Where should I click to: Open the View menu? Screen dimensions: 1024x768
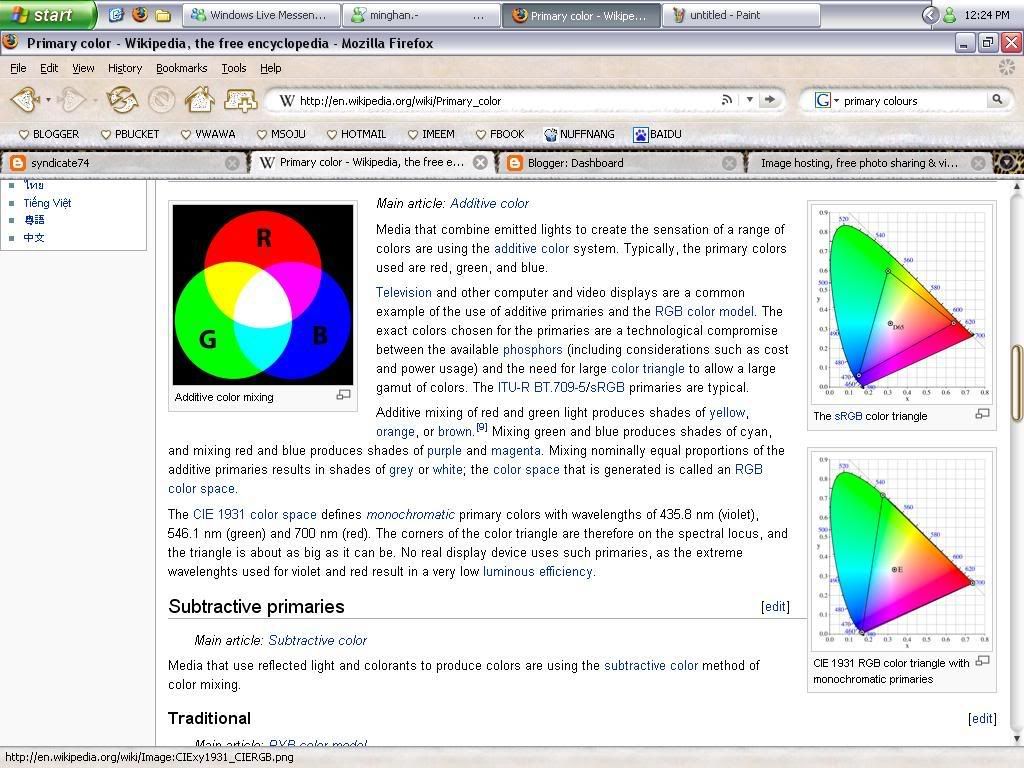[83, 68]
